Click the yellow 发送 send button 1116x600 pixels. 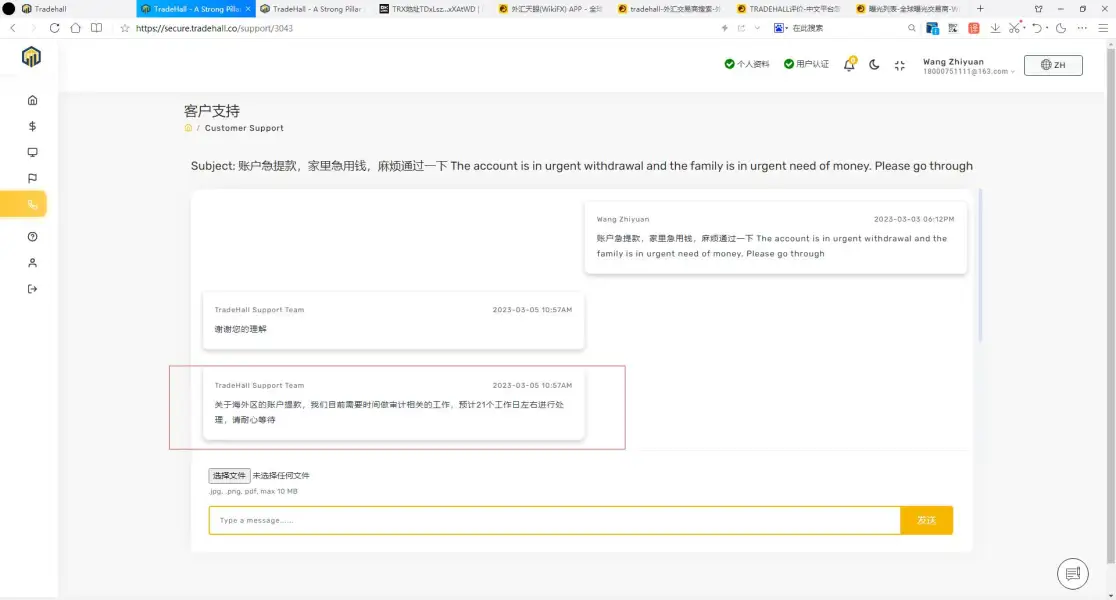[x=926, y=520]
